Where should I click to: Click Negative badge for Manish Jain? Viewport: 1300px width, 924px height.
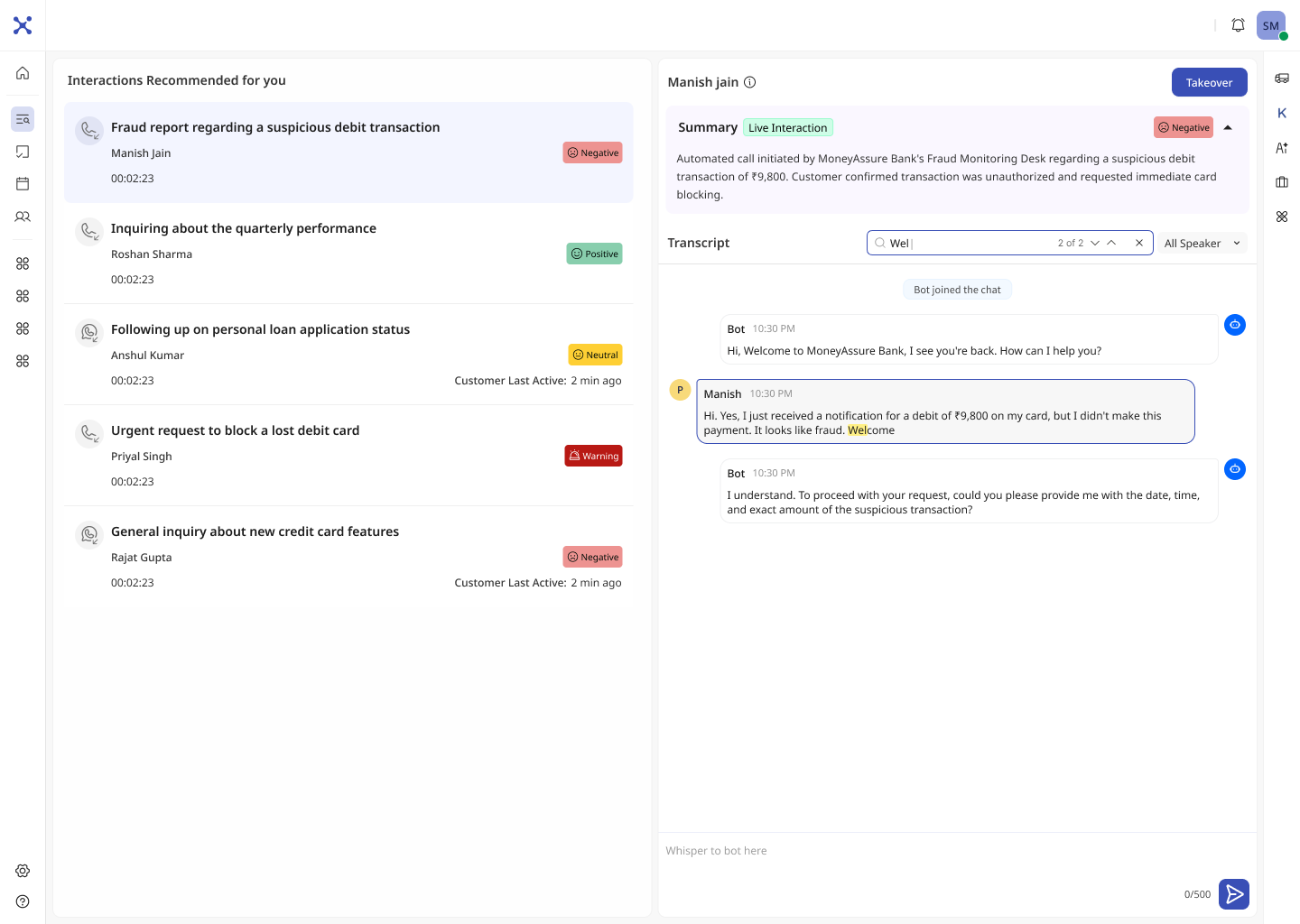click(593, 152)
